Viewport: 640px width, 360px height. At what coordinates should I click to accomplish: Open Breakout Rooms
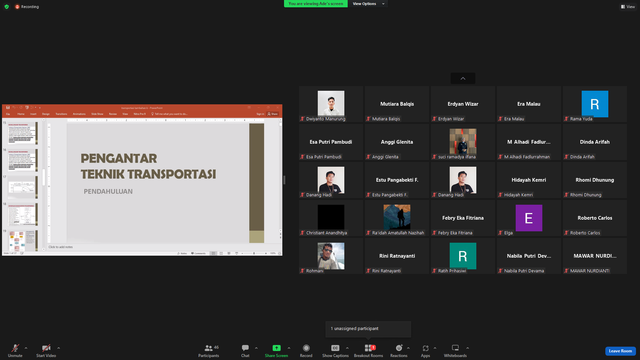(x=368, y=350)
